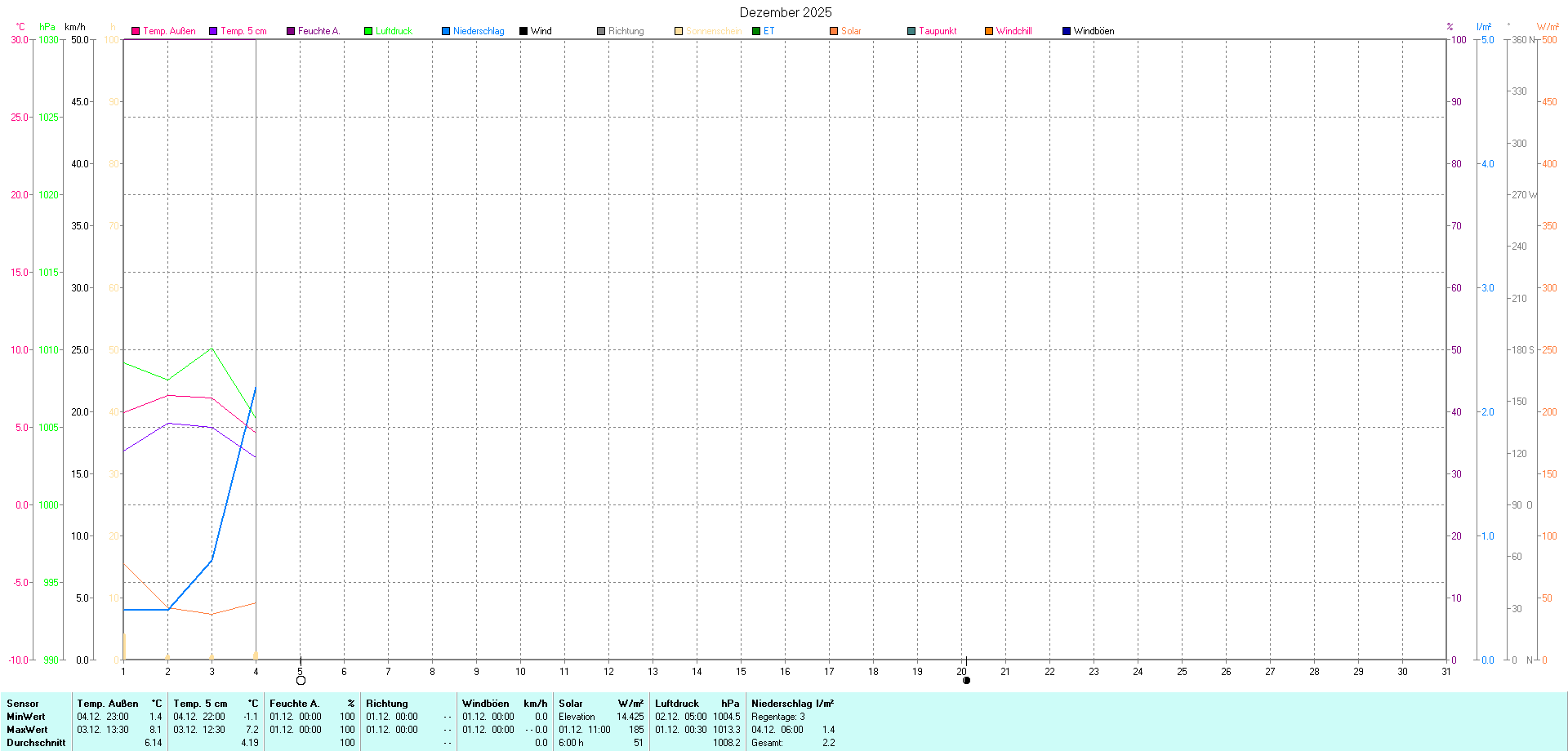
Task: Click the green Luftdruck legend square
Action: click(368, 31)
